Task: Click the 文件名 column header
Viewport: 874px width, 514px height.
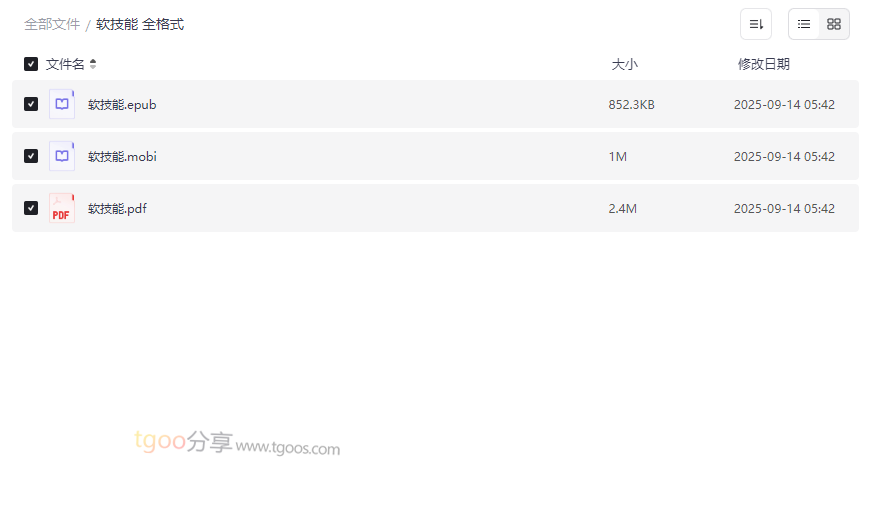Action: click(x=65, y=64)
